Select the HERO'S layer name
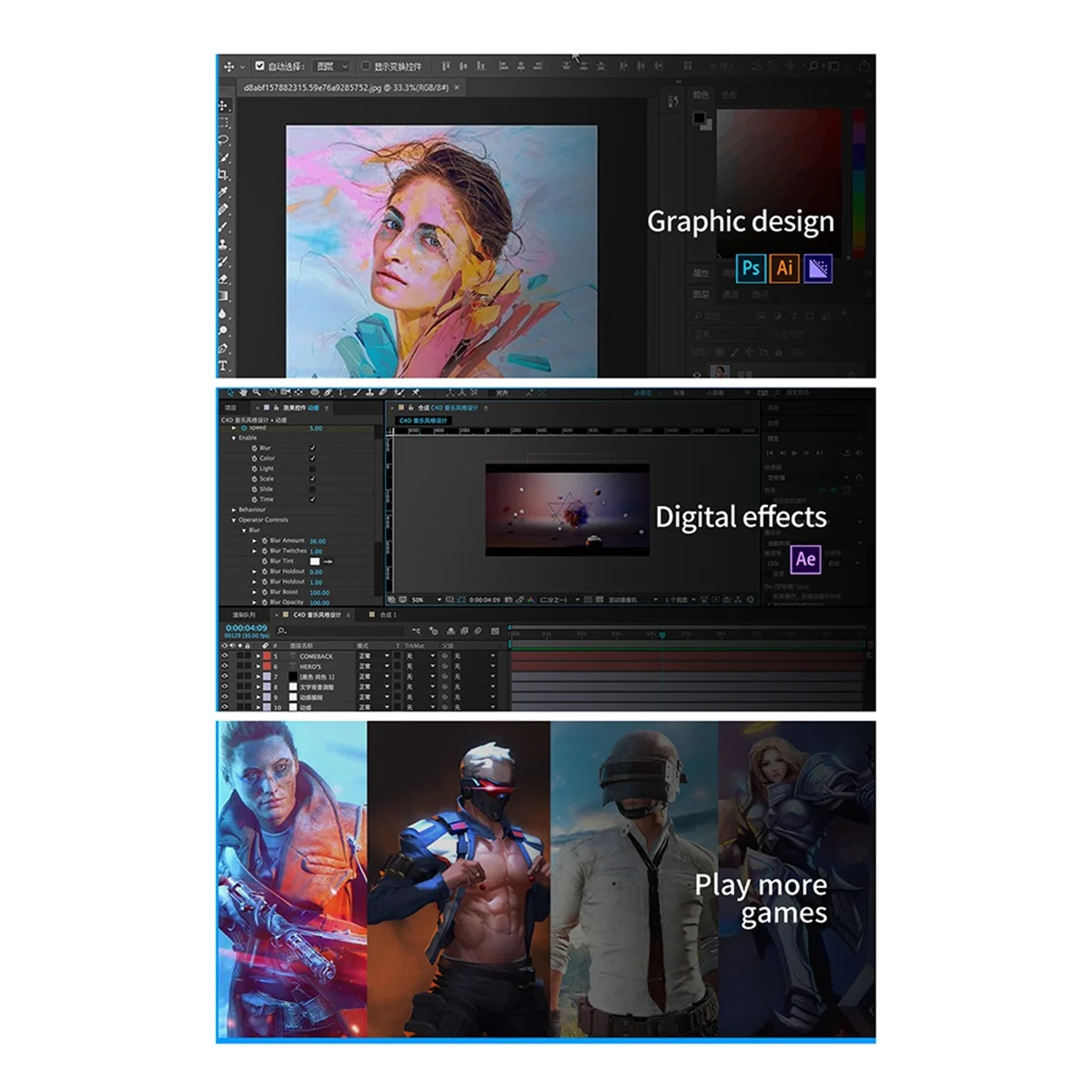Image resolution: width=1092 pixels, height=1092 pixels. click(310, 666)
